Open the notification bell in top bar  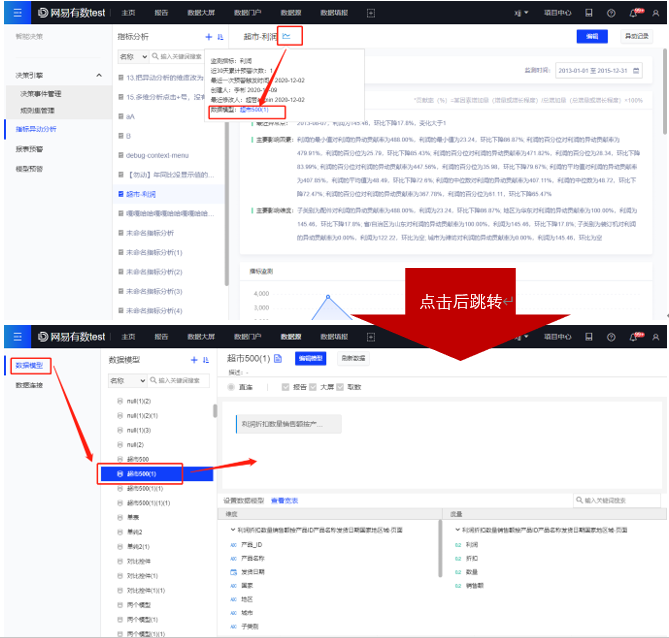[633, 13]
